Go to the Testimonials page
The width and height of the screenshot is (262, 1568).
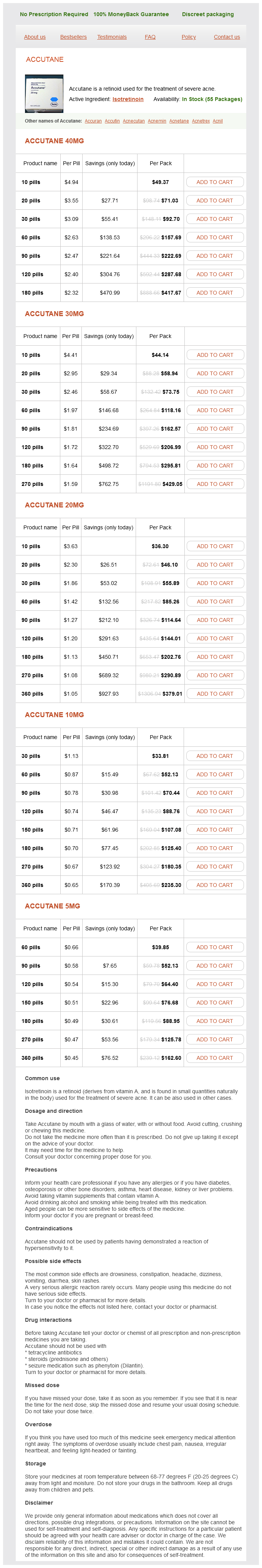point(112,37)
